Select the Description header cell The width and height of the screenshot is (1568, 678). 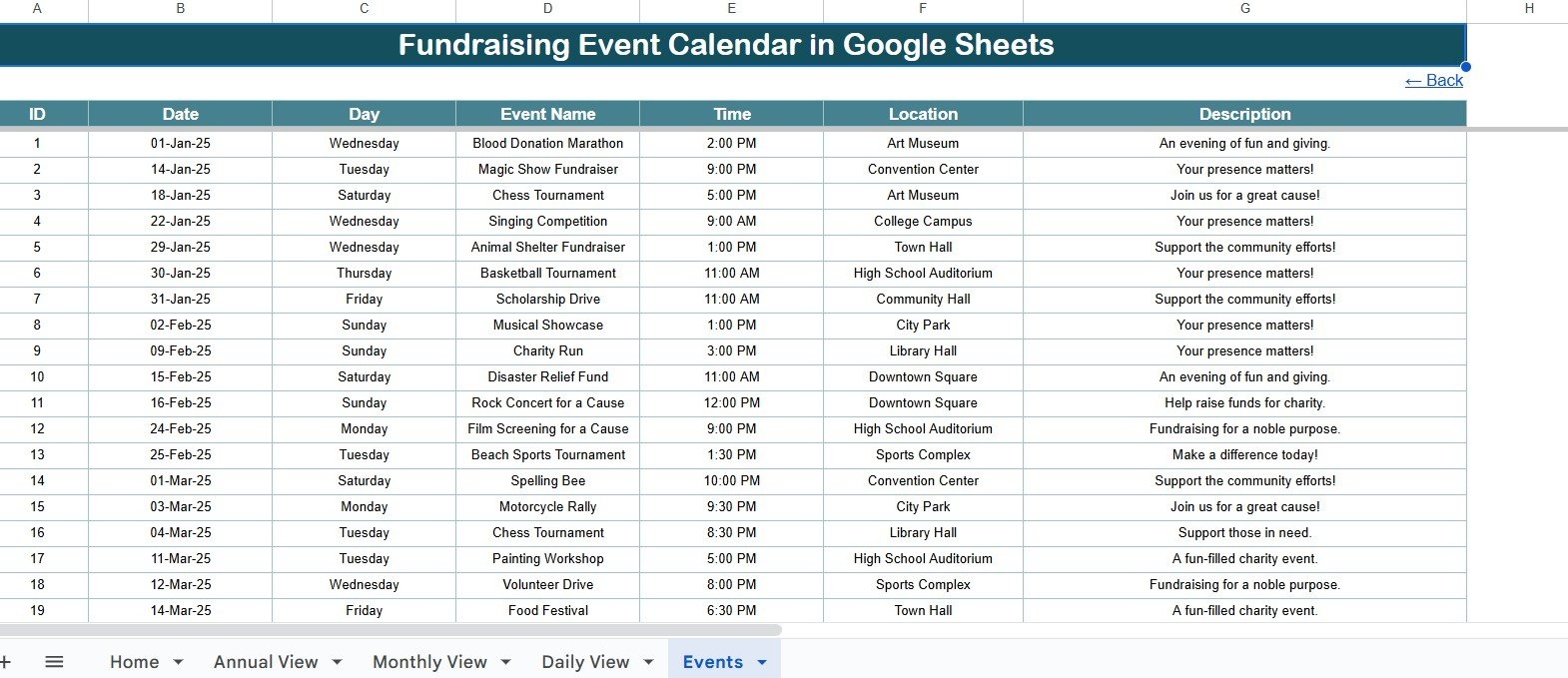(x=1244, y=114)
